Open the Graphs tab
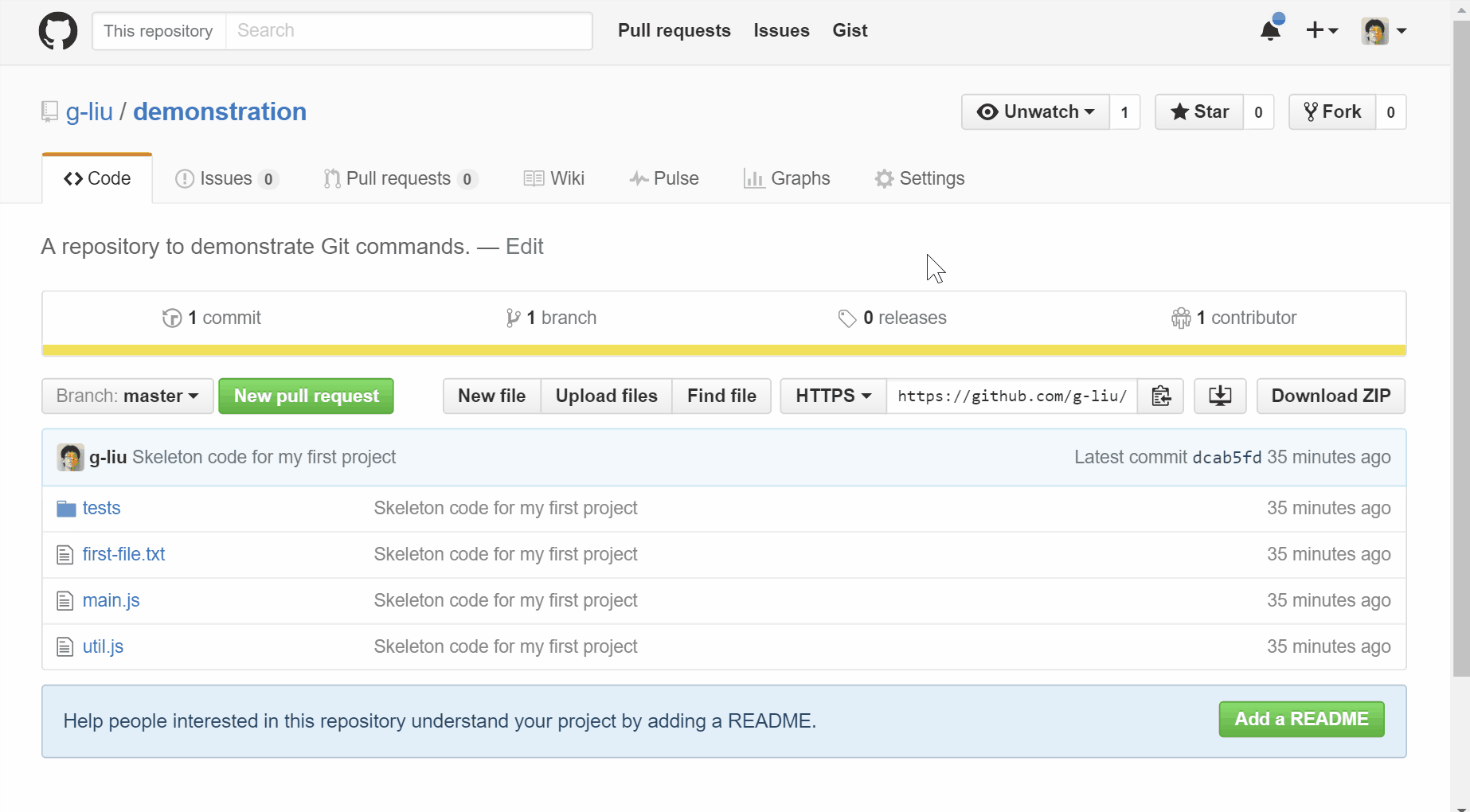The height and width of the screenshot is (812, 1470). click(x=787, y=178)
